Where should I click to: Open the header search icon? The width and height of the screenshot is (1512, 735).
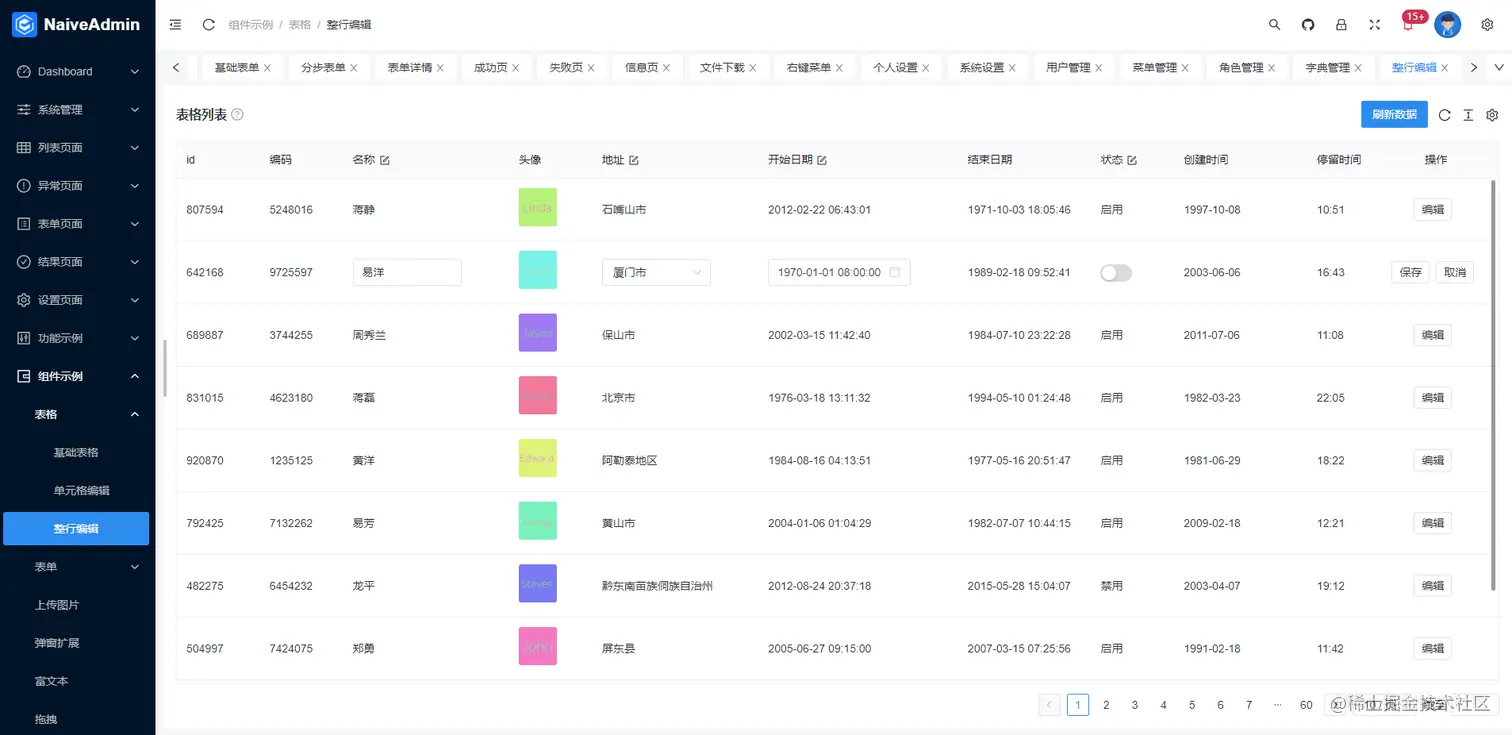coord(1274,24)
